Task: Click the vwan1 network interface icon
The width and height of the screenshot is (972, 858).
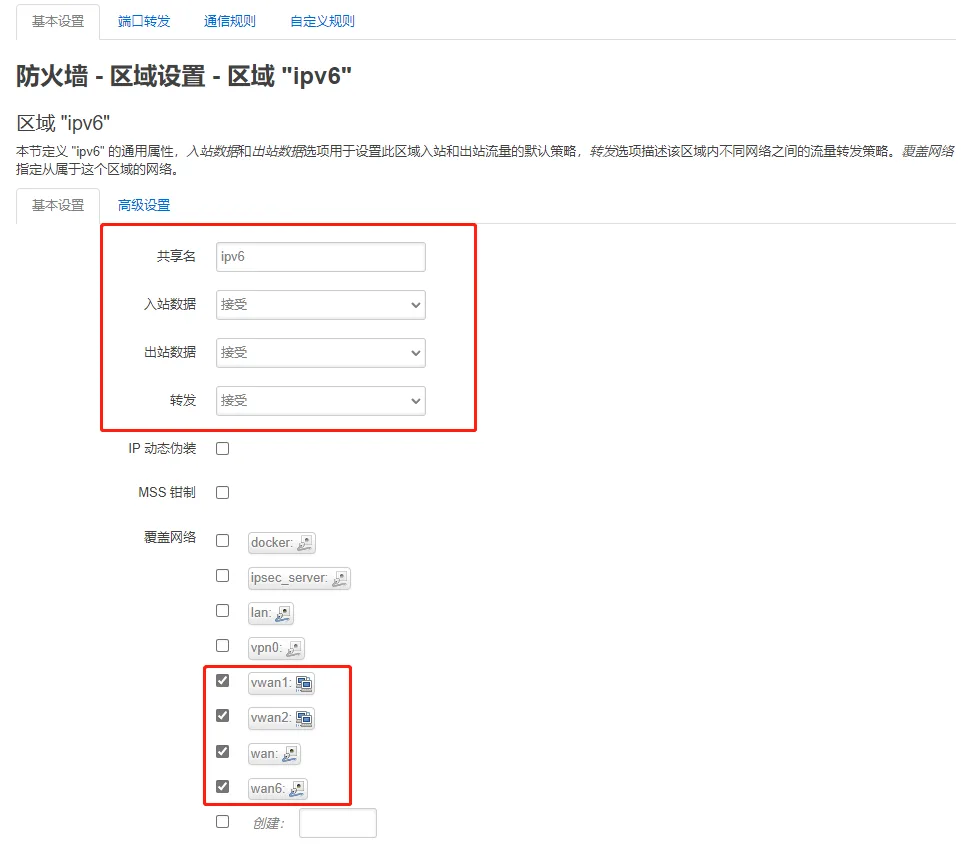Action: pos(304,683)
